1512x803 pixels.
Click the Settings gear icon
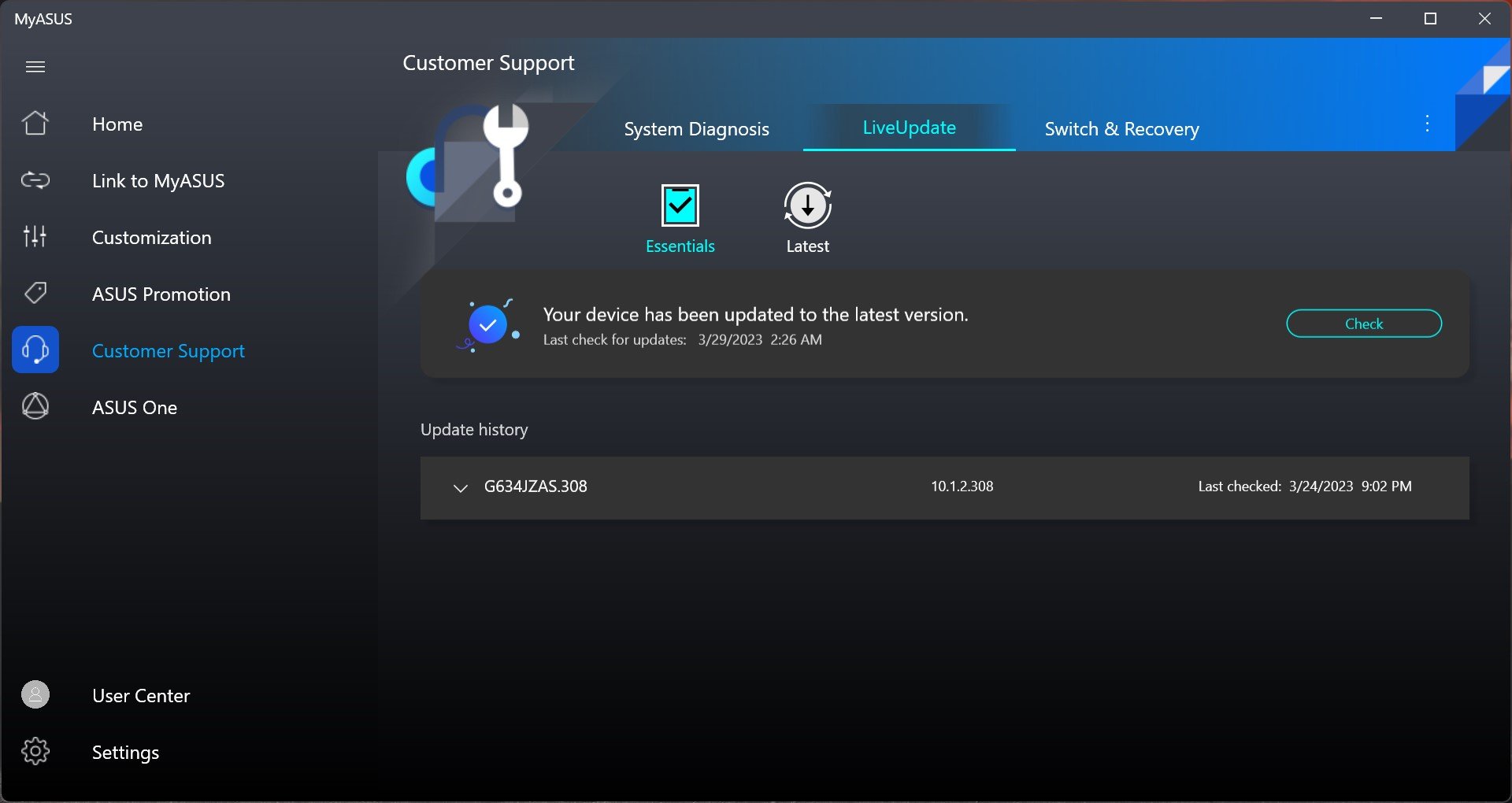tap(35, 751)
